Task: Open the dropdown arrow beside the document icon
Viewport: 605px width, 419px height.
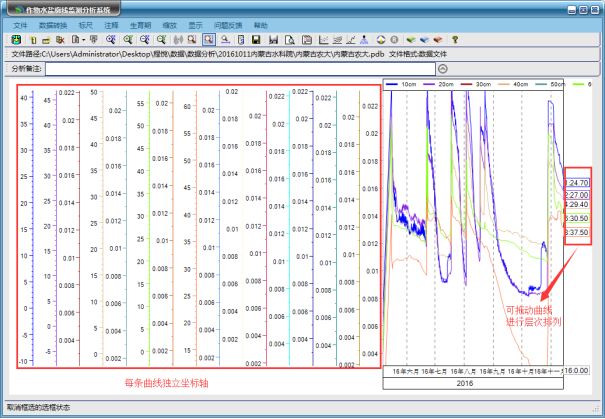Action: 83,40
